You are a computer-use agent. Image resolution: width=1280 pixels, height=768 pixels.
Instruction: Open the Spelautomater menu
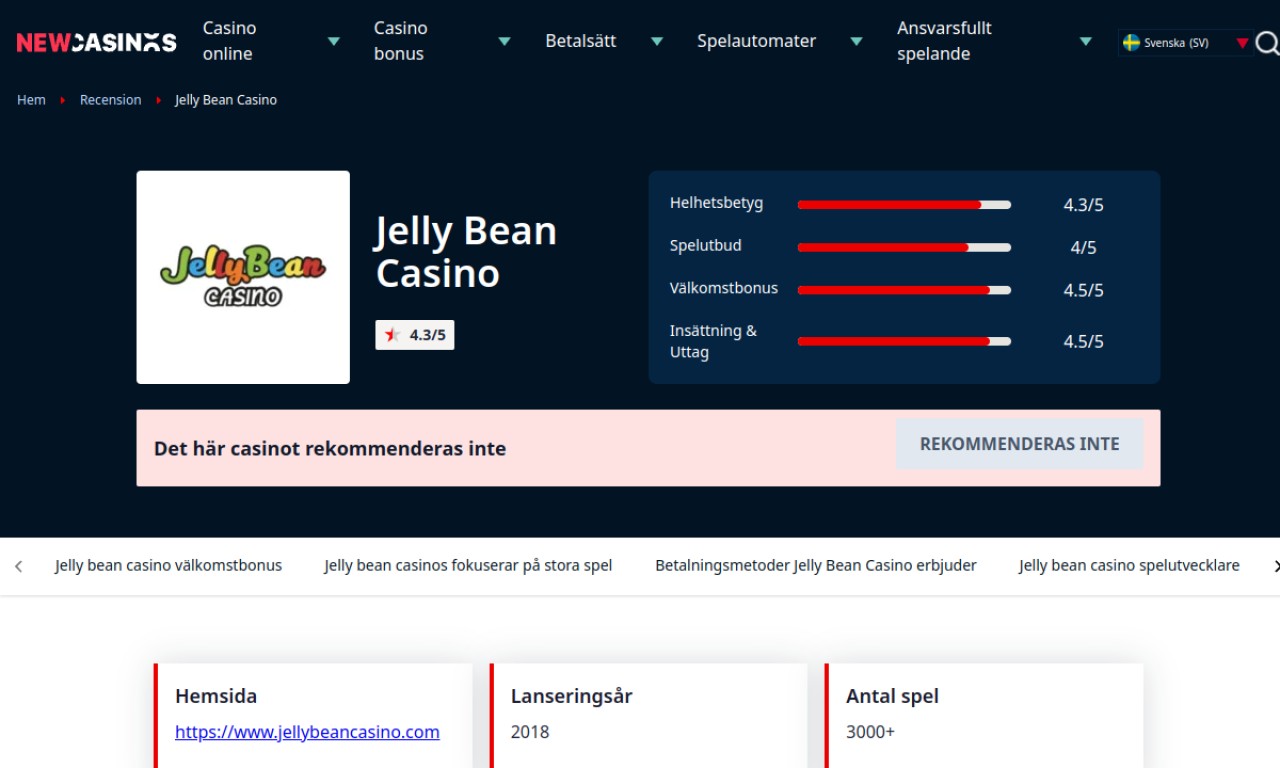[x=756, y=41]
